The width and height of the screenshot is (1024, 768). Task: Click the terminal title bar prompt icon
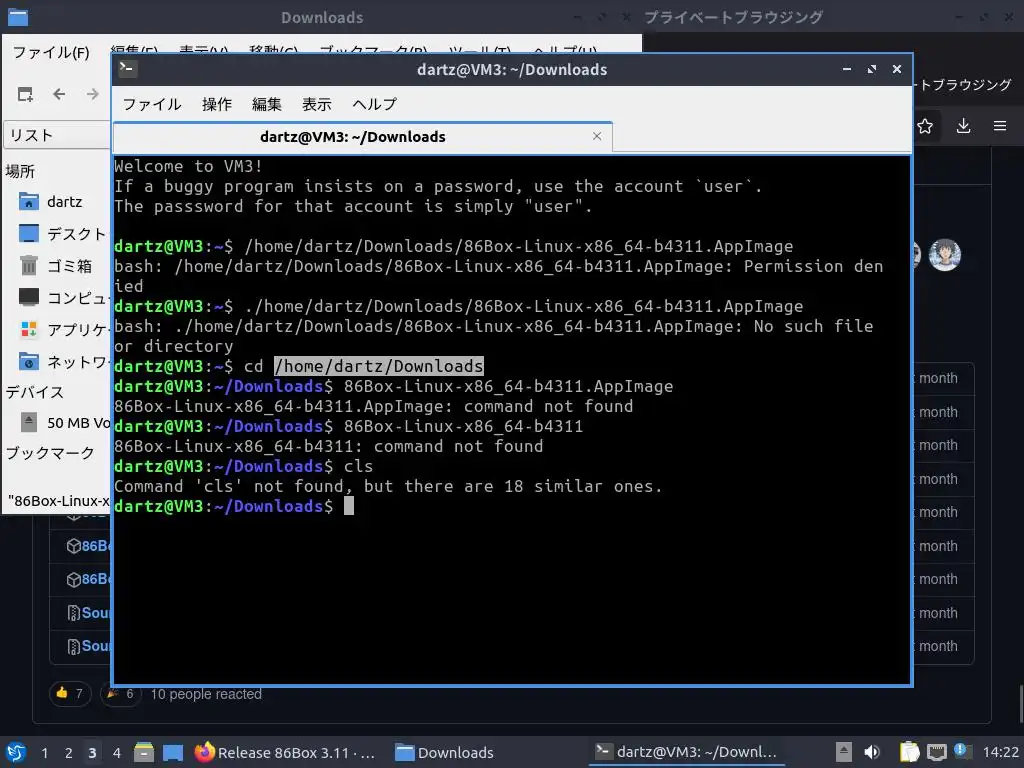[127, 68]
